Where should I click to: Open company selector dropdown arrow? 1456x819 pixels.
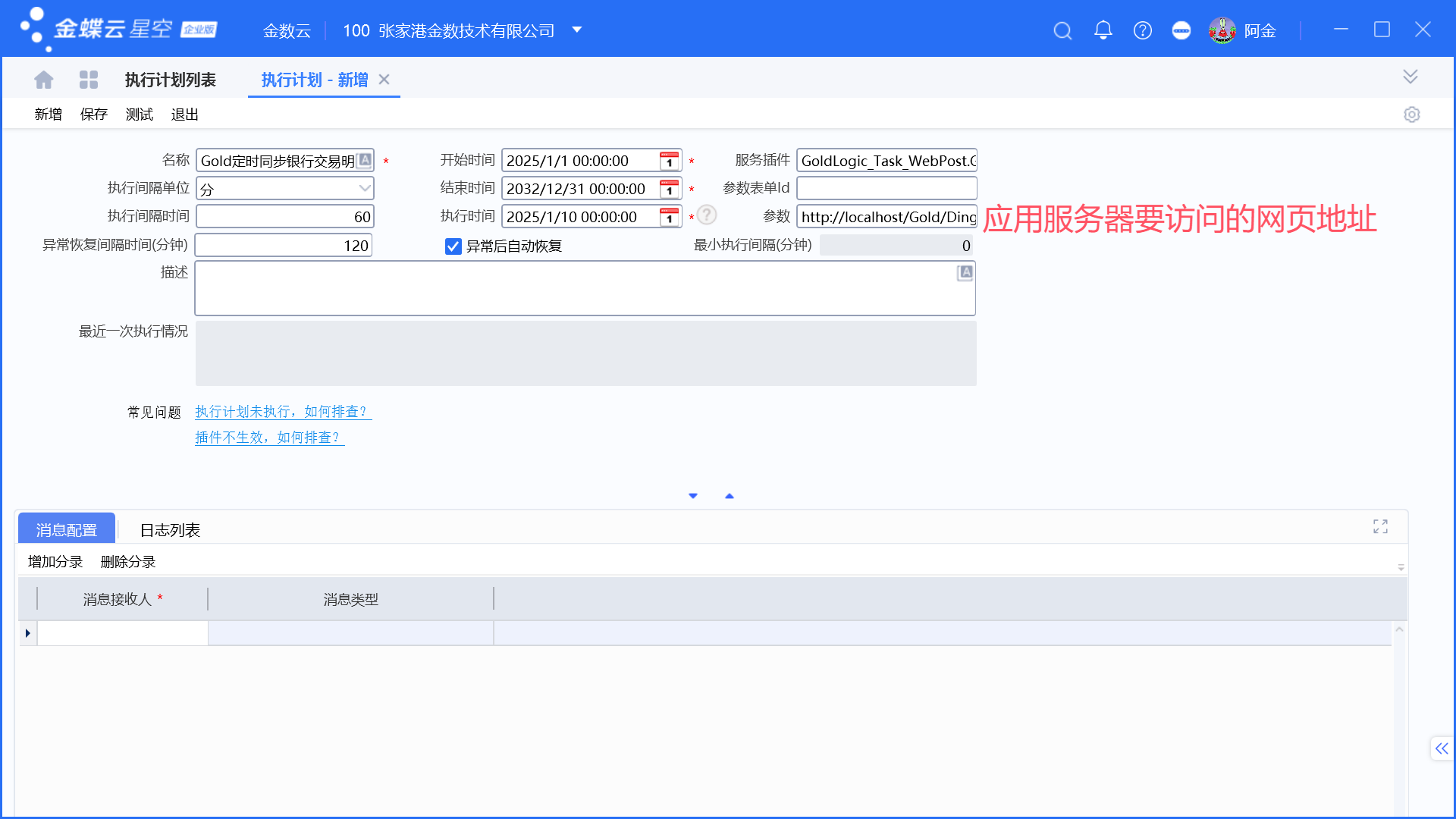click(577, 30)
